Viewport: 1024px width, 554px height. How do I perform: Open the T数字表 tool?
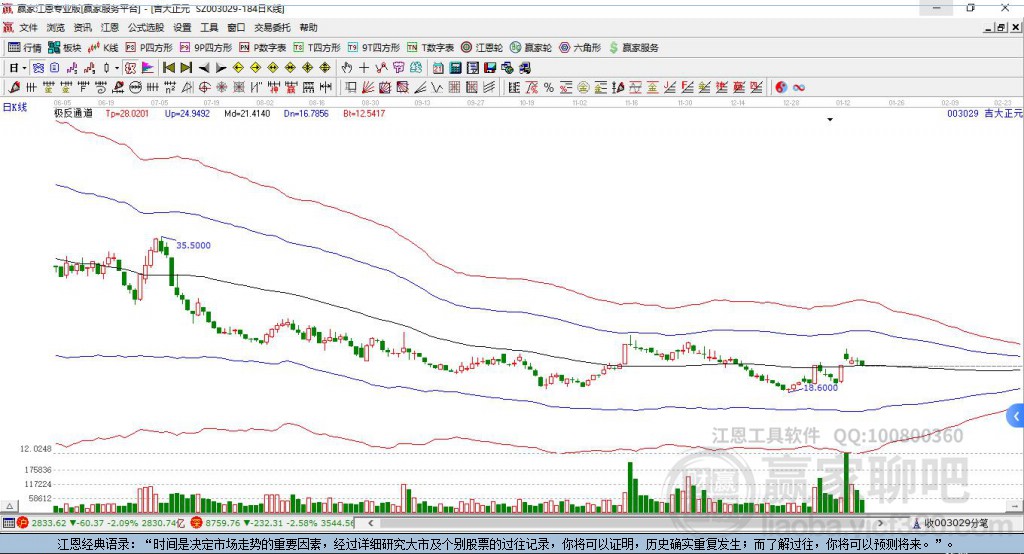[x=430, y=48]
